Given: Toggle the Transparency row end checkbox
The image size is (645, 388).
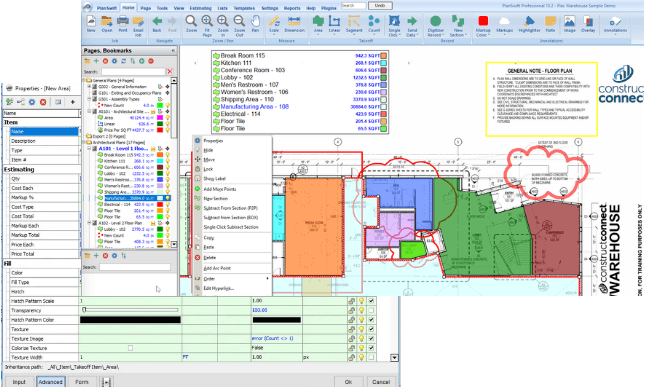Looking at the screenshot, I should (371, 310).
